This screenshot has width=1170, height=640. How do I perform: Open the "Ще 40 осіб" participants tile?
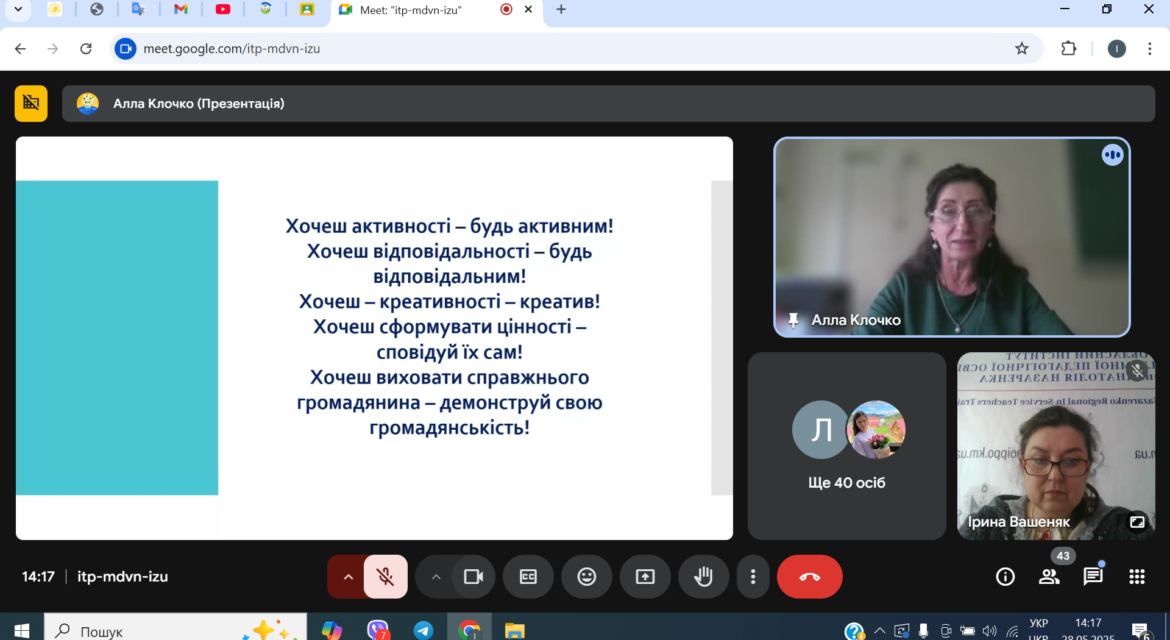[x=847, y=446]
